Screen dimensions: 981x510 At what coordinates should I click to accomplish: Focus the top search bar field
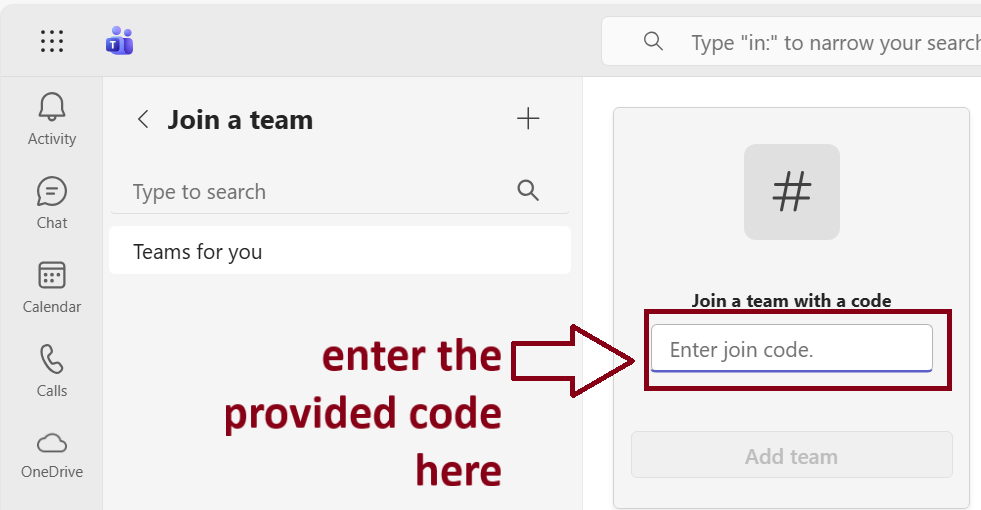(x=791, y=41)
